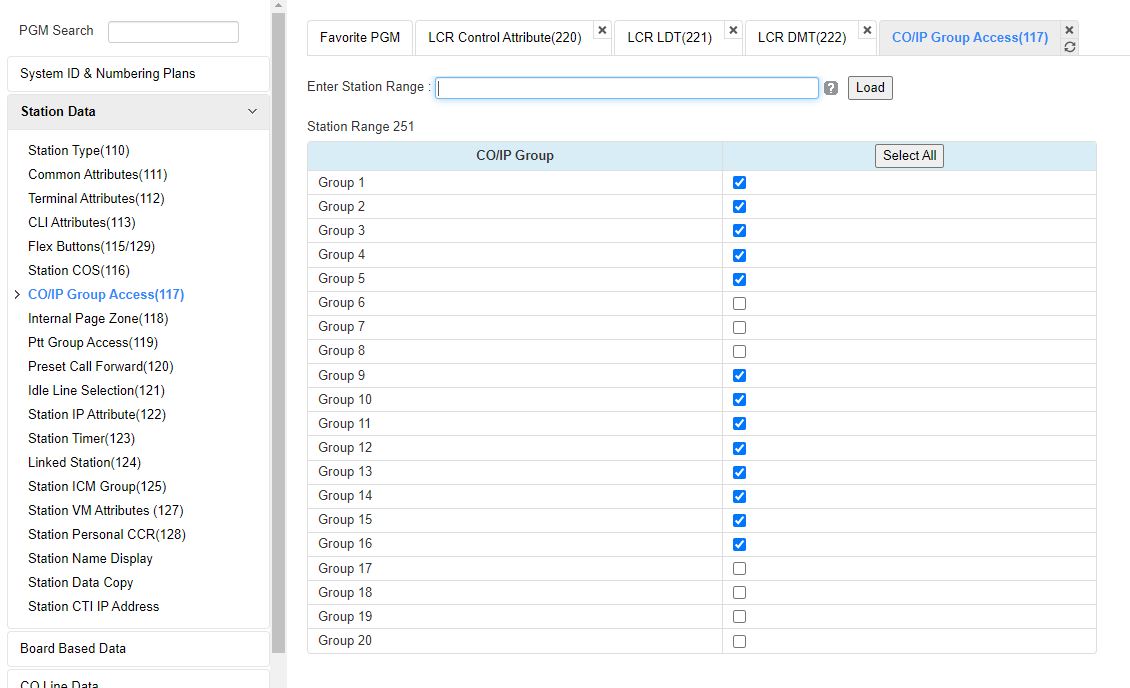Click the left panel vertical scrollbar
1130x688 pixels.
pos(278,300)
